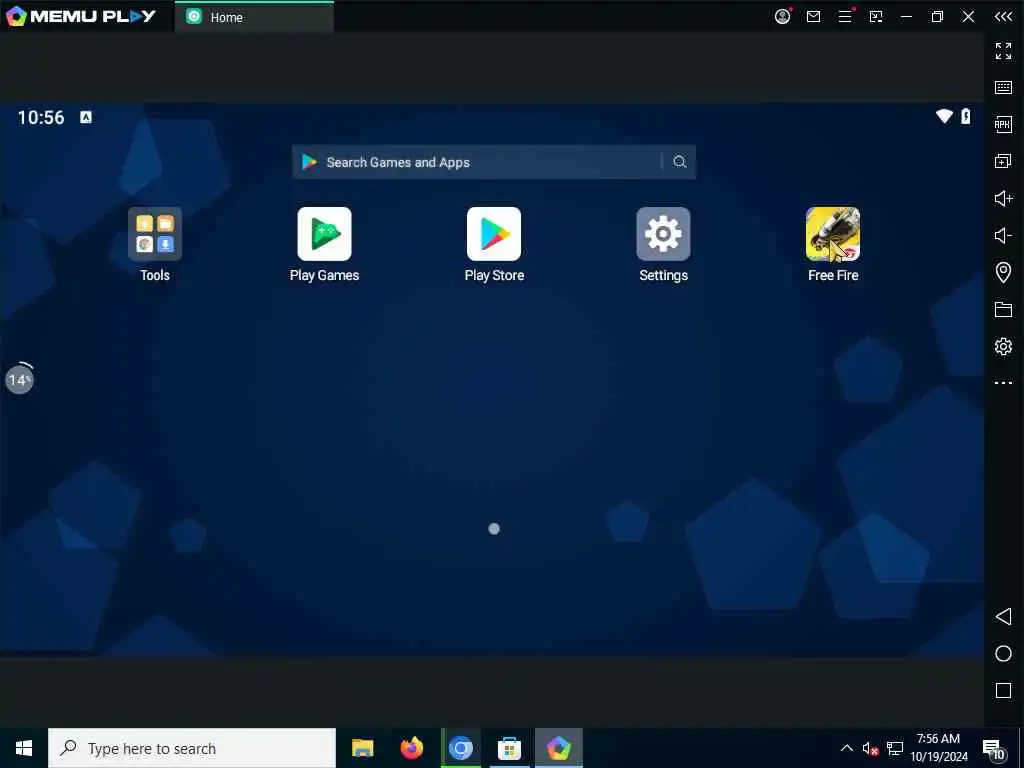Click the Android clock 10:56
Image resolution: width=1024 pixels, height=768 pixels.
click(x=40, y=118)
